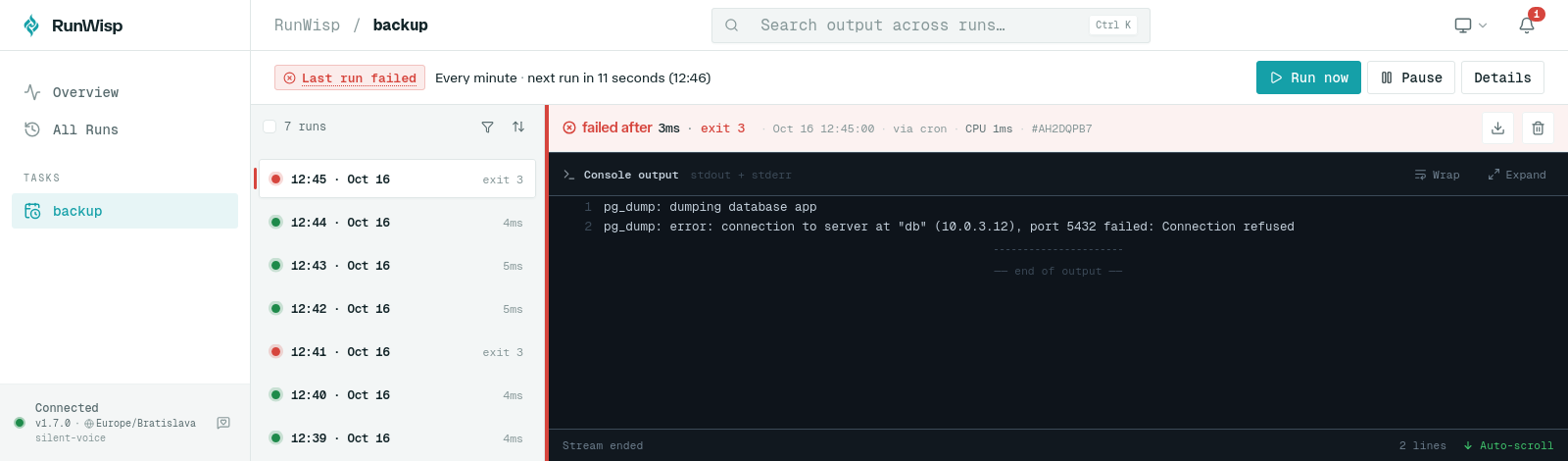Screen dimensions: 1568x461
Task: Click the Run now button
Action: (x=1308, y=77)
